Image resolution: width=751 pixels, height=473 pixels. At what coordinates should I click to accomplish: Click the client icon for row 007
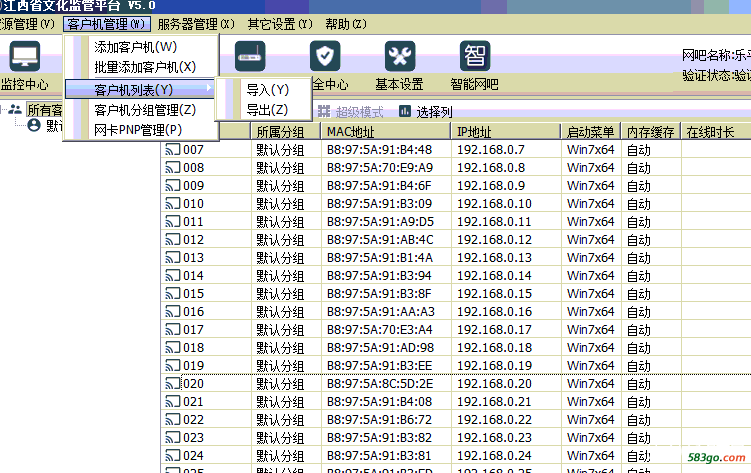point(171,150)
